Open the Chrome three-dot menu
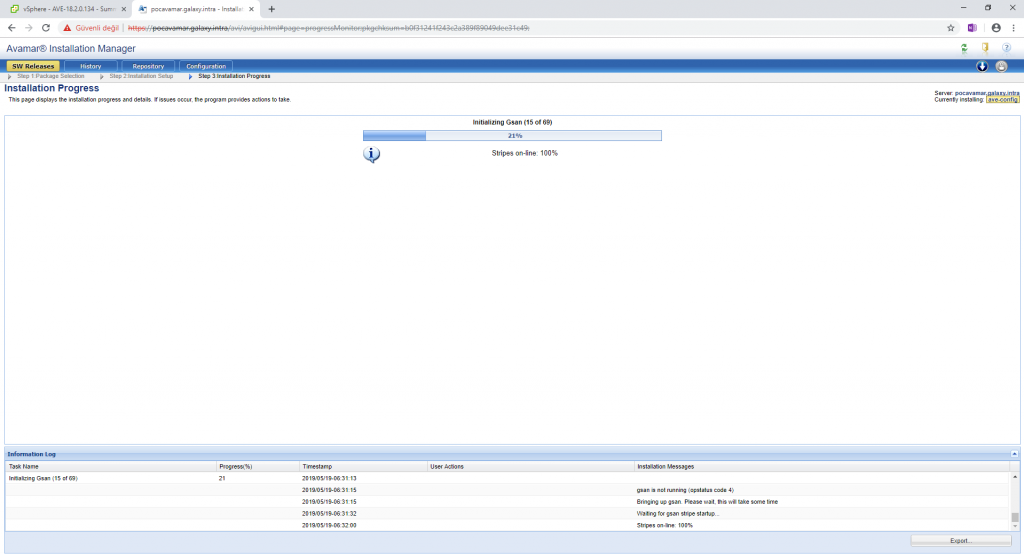Screen dimensions: 1024x554 coord(1014,28)
